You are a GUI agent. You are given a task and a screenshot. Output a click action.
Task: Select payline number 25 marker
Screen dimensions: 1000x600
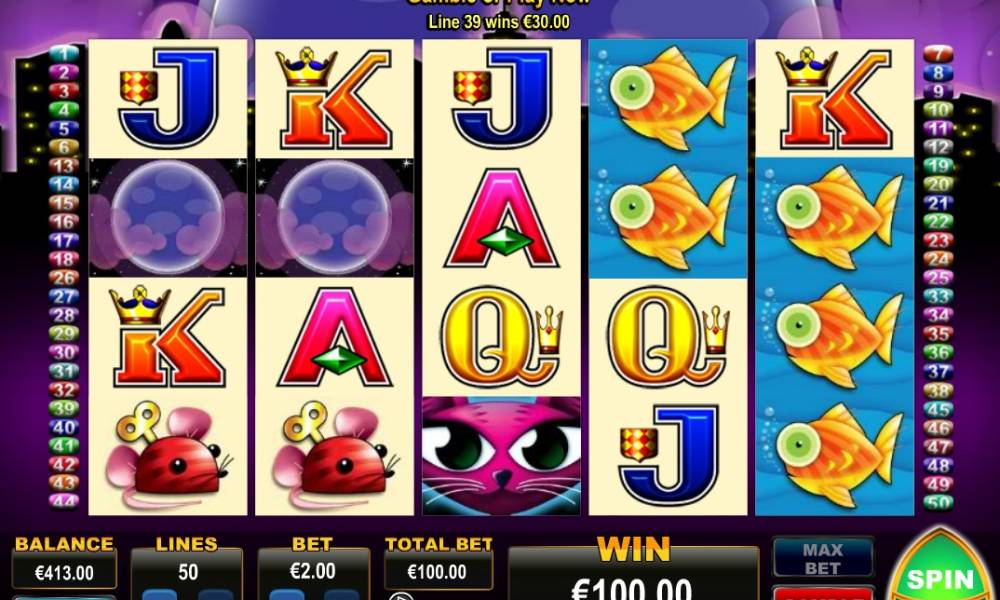coord(938,278)
